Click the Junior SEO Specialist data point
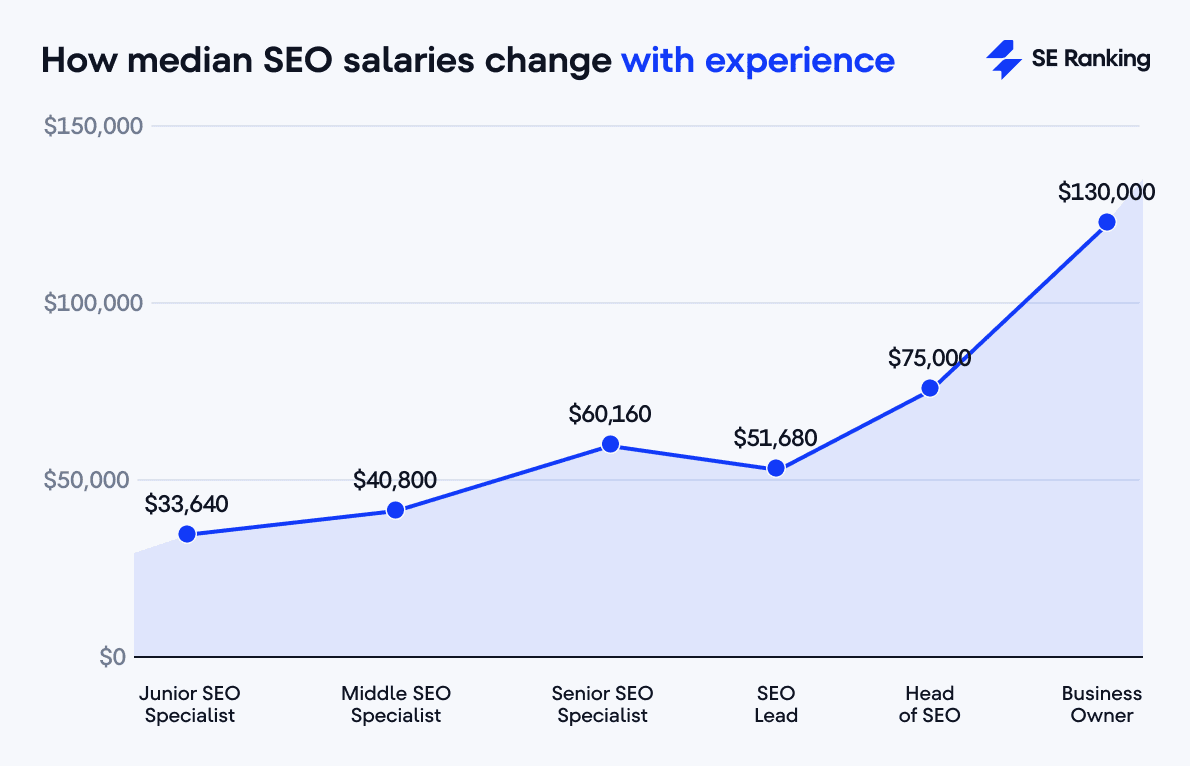Viewport: 1190px width, 766px height. (187, 534)
